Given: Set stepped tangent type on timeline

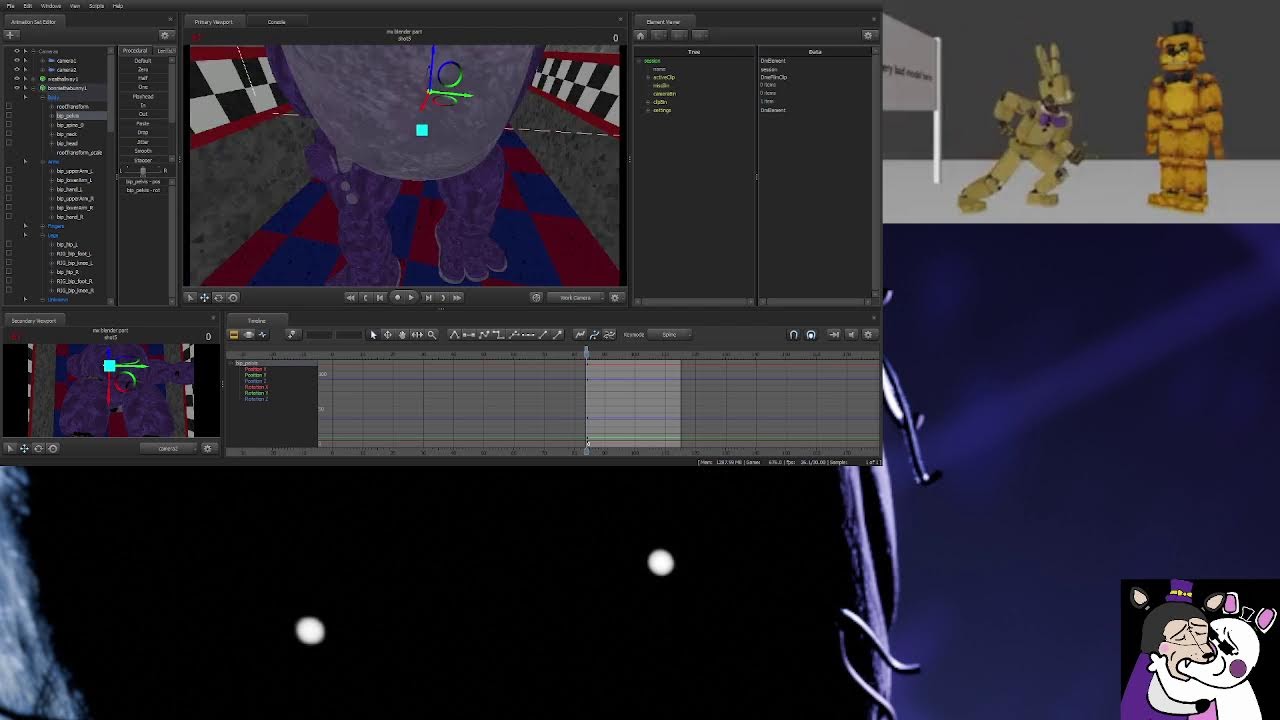Looking at the screenshot, I should (x=498, y=335).
